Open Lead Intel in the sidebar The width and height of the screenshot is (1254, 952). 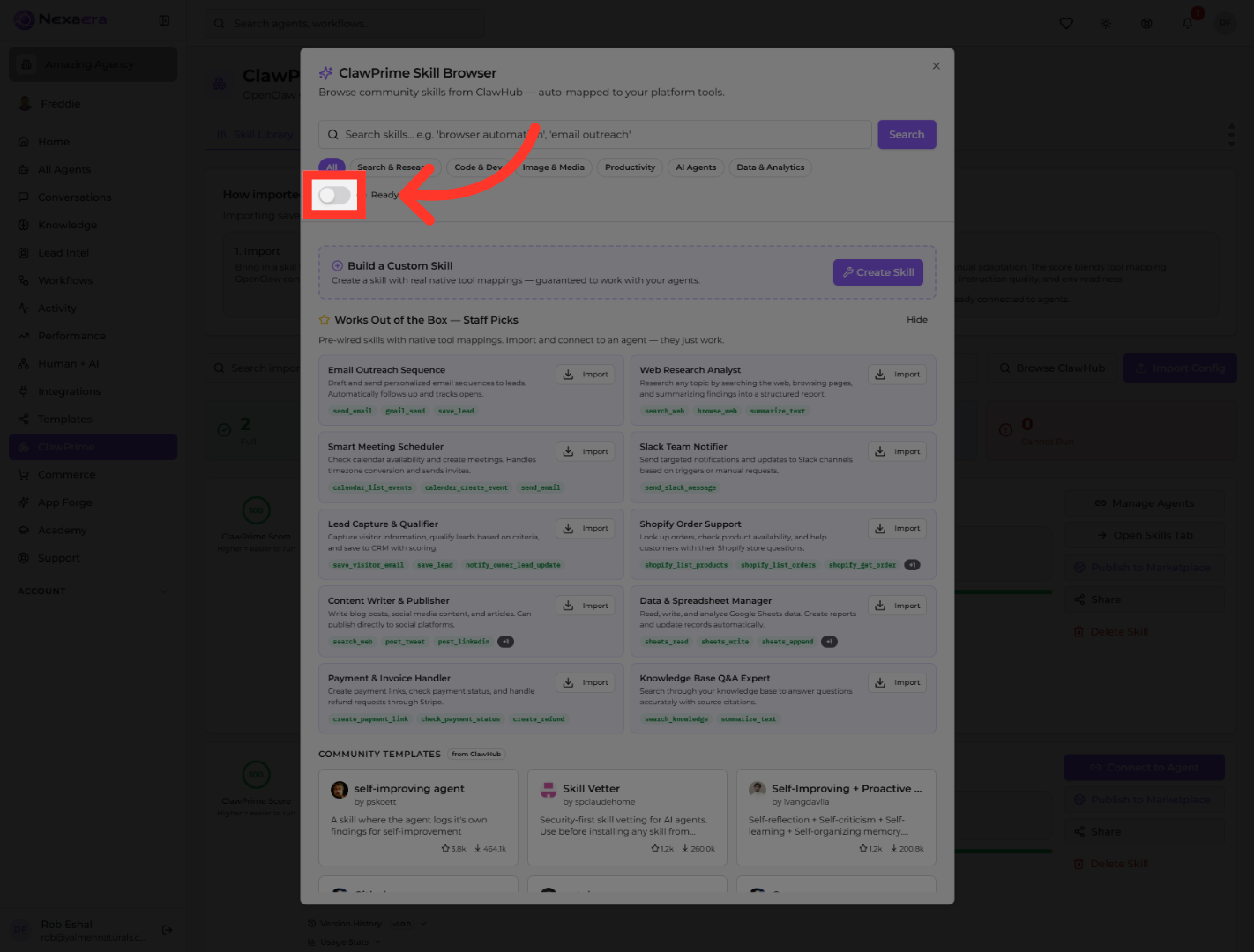point(93,253)
